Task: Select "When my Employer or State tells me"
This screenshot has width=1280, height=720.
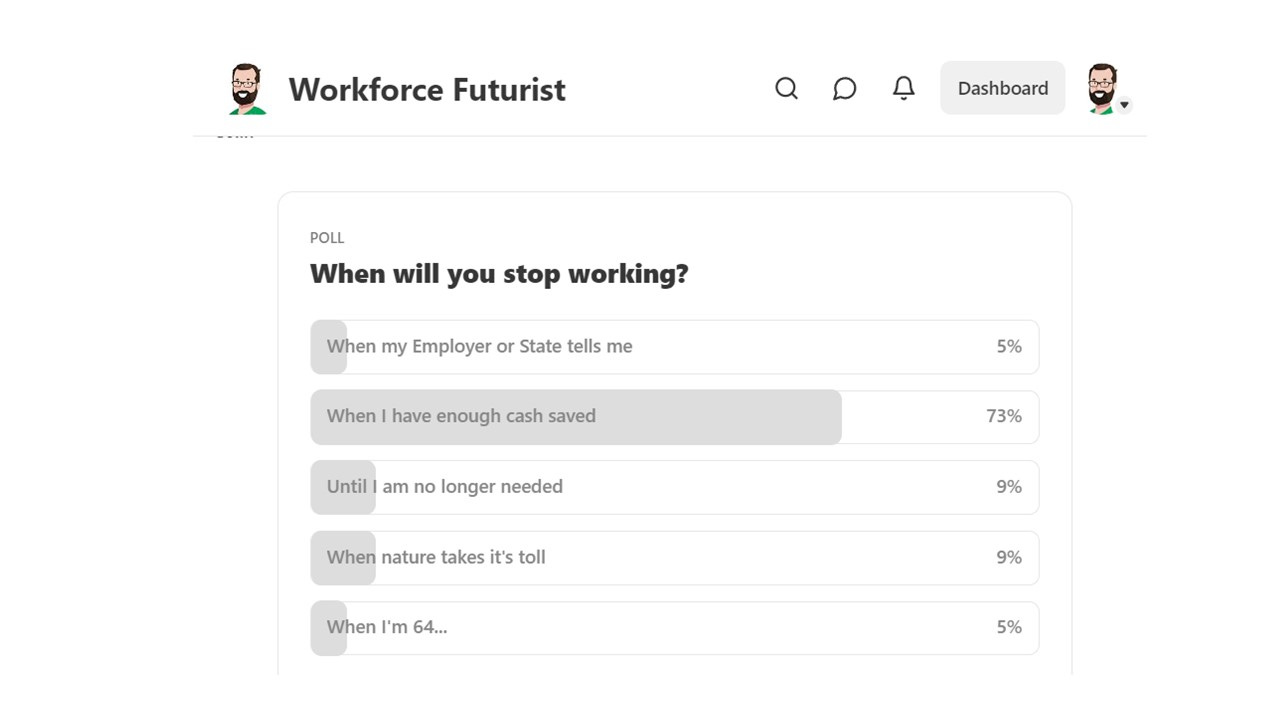Action: [674, 347]
